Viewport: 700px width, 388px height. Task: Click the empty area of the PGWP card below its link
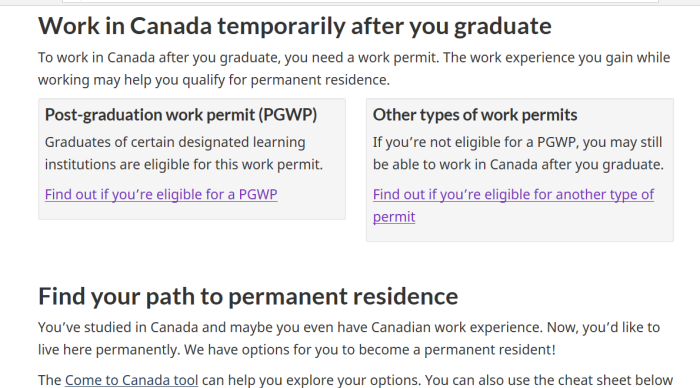pos(192,211)
